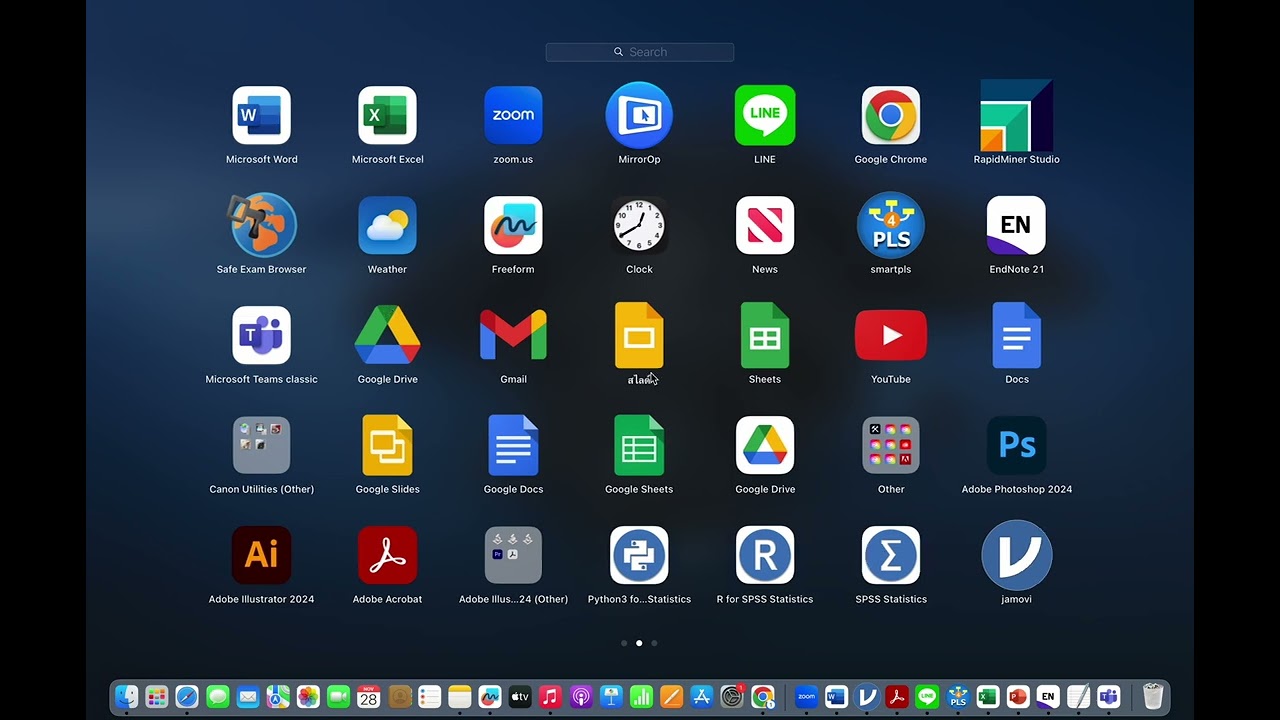Launch PowerPoint from the Dock

coord(1018,697)
